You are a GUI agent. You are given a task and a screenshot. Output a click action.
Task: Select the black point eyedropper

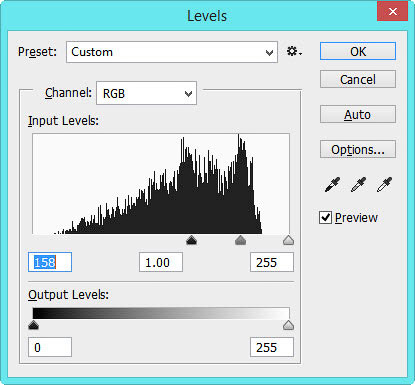click(332, 184)
